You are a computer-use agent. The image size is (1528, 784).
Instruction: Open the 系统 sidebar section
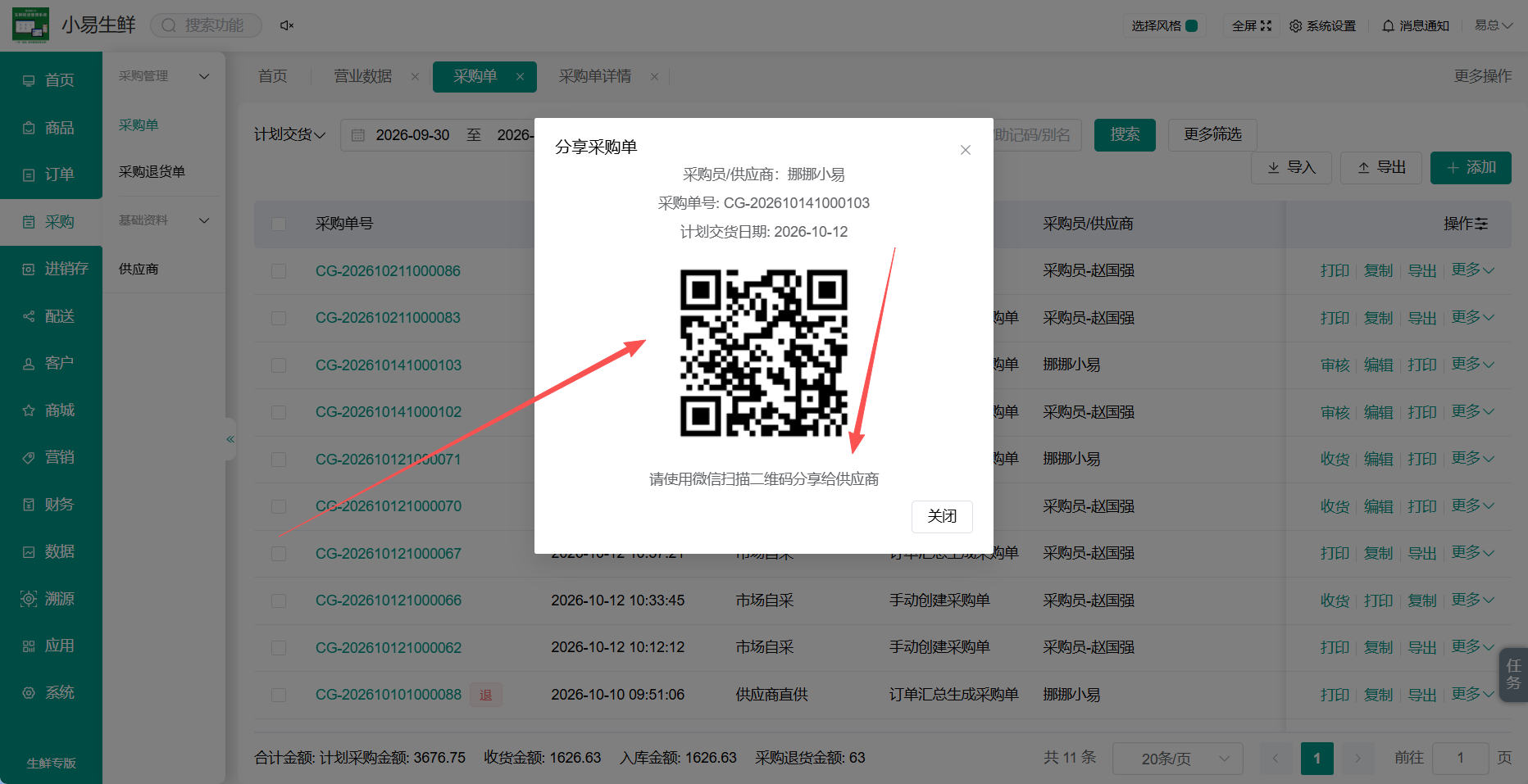[x=51, y=693]
